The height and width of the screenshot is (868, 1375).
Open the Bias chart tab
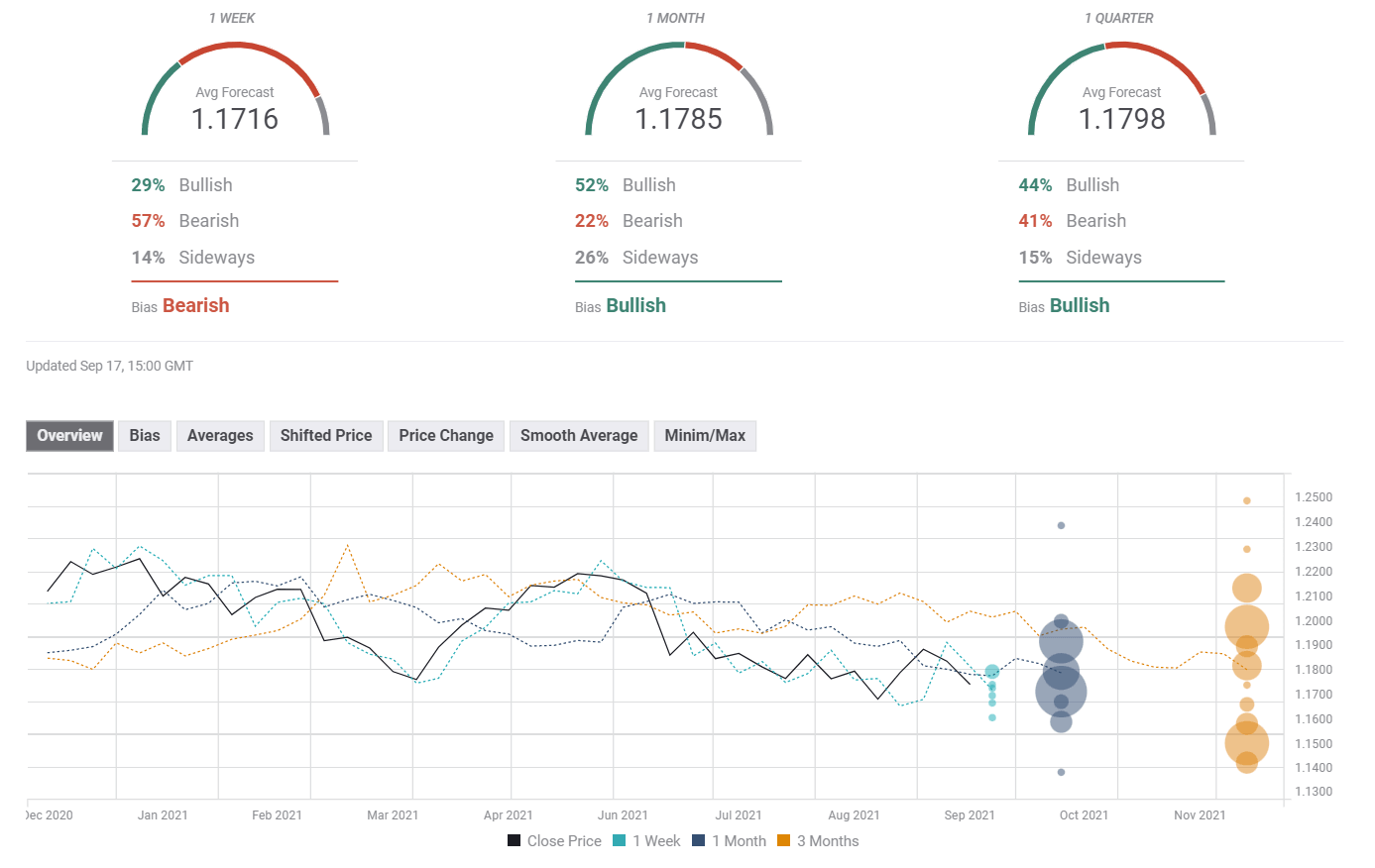(145, 436)
